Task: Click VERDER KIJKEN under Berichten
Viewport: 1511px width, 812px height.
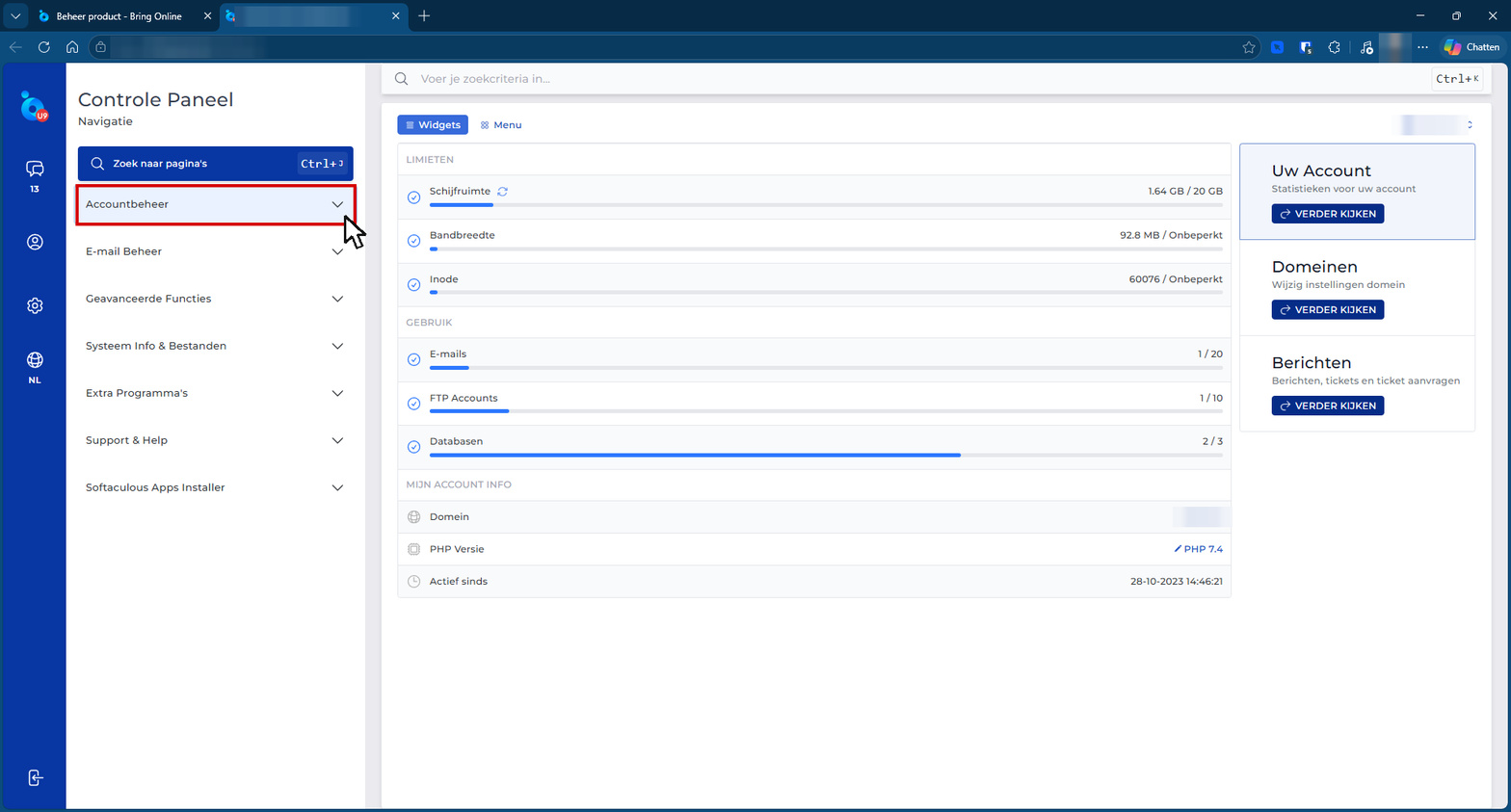Action: 1328,406
